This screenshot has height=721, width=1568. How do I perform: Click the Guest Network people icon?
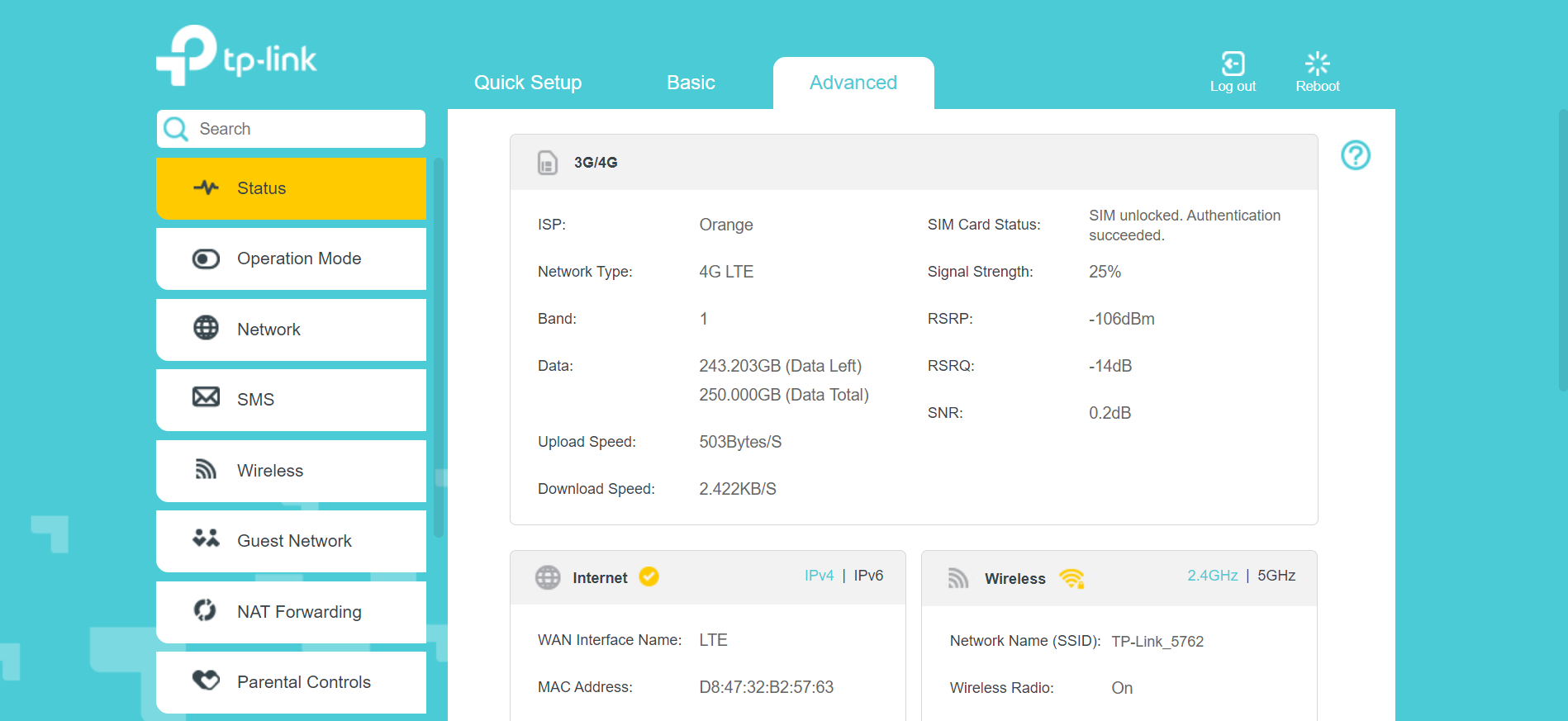coord(206,538)
